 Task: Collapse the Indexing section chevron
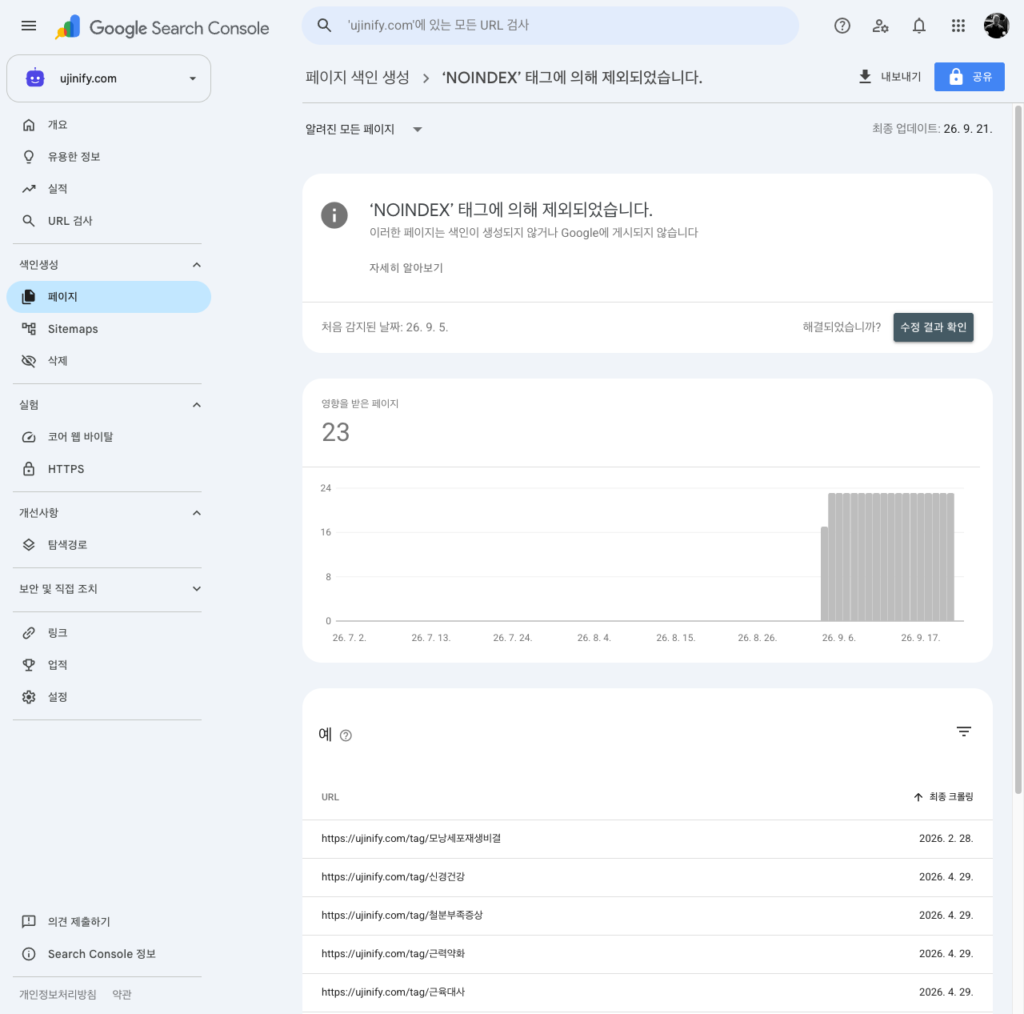click(197, 264)
